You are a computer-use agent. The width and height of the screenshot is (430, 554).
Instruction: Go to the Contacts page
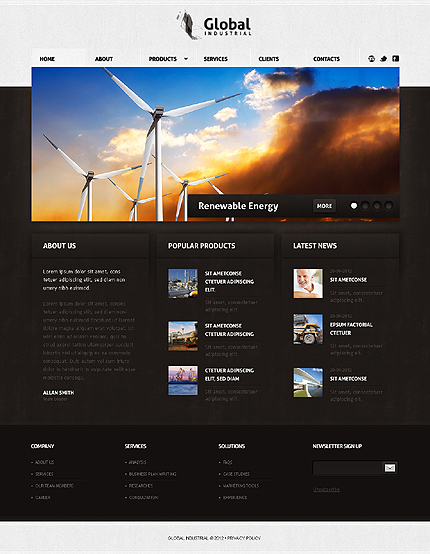pos(326,59)
